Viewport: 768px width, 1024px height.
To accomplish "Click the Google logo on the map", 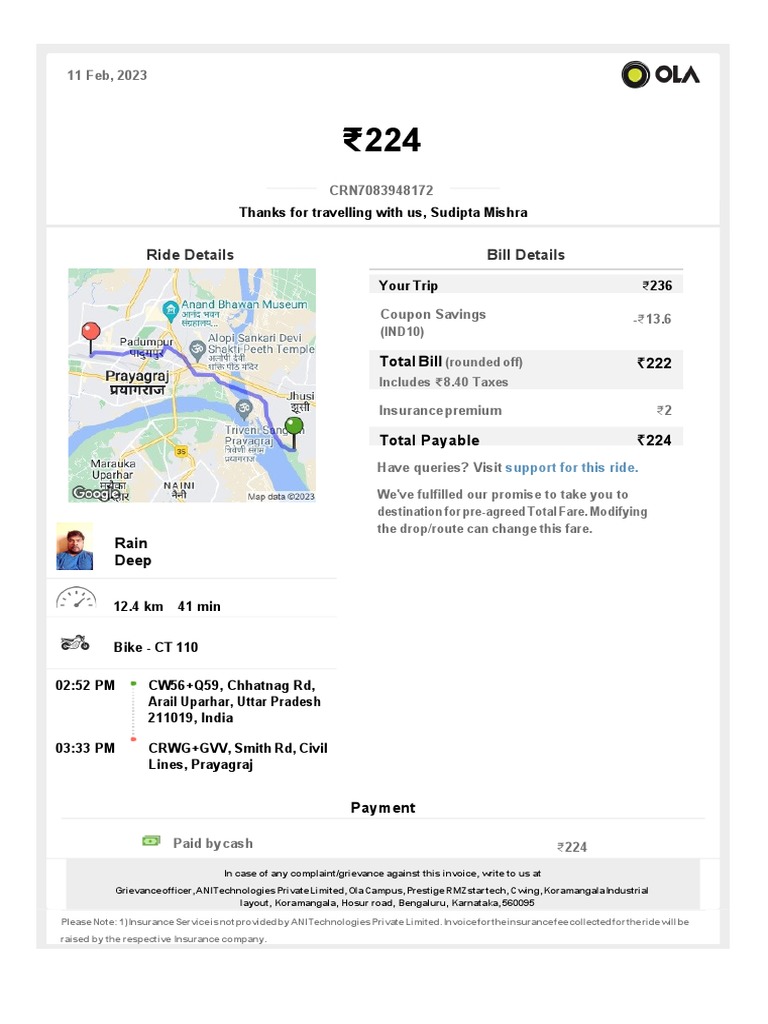I will [95, 493].
